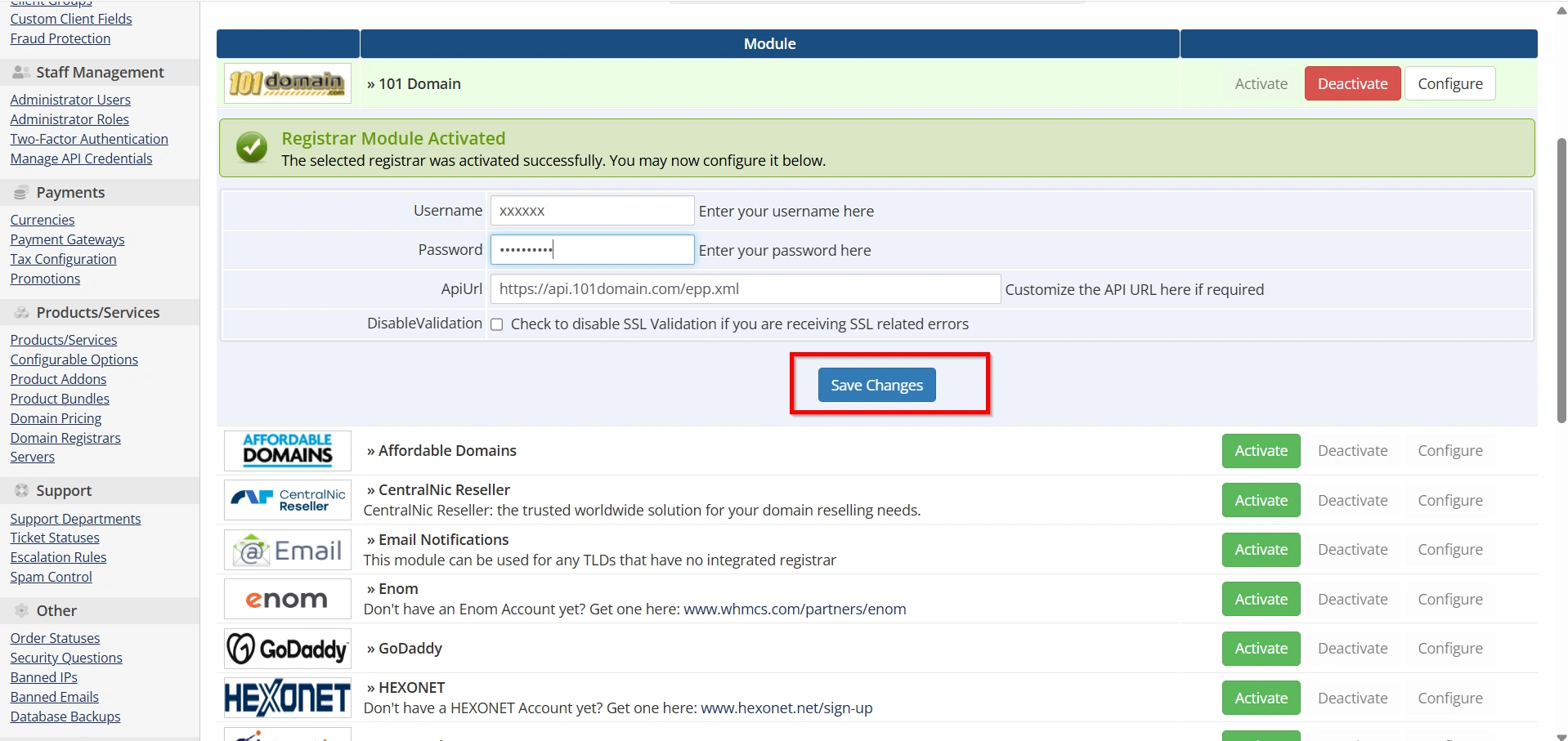Open the www.hexonet.net/sign-up link

tap(786, 708)
